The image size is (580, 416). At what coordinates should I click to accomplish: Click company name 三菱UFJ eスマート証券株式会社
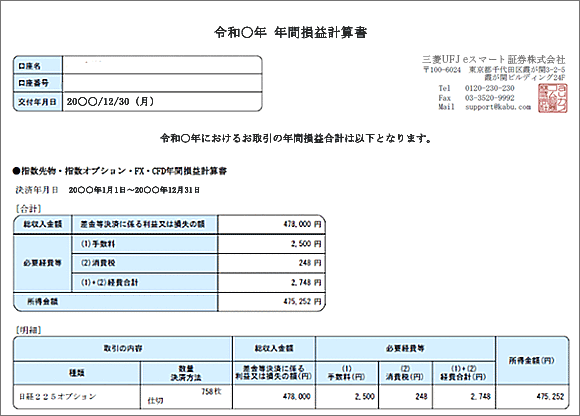(x=494, y=59)
